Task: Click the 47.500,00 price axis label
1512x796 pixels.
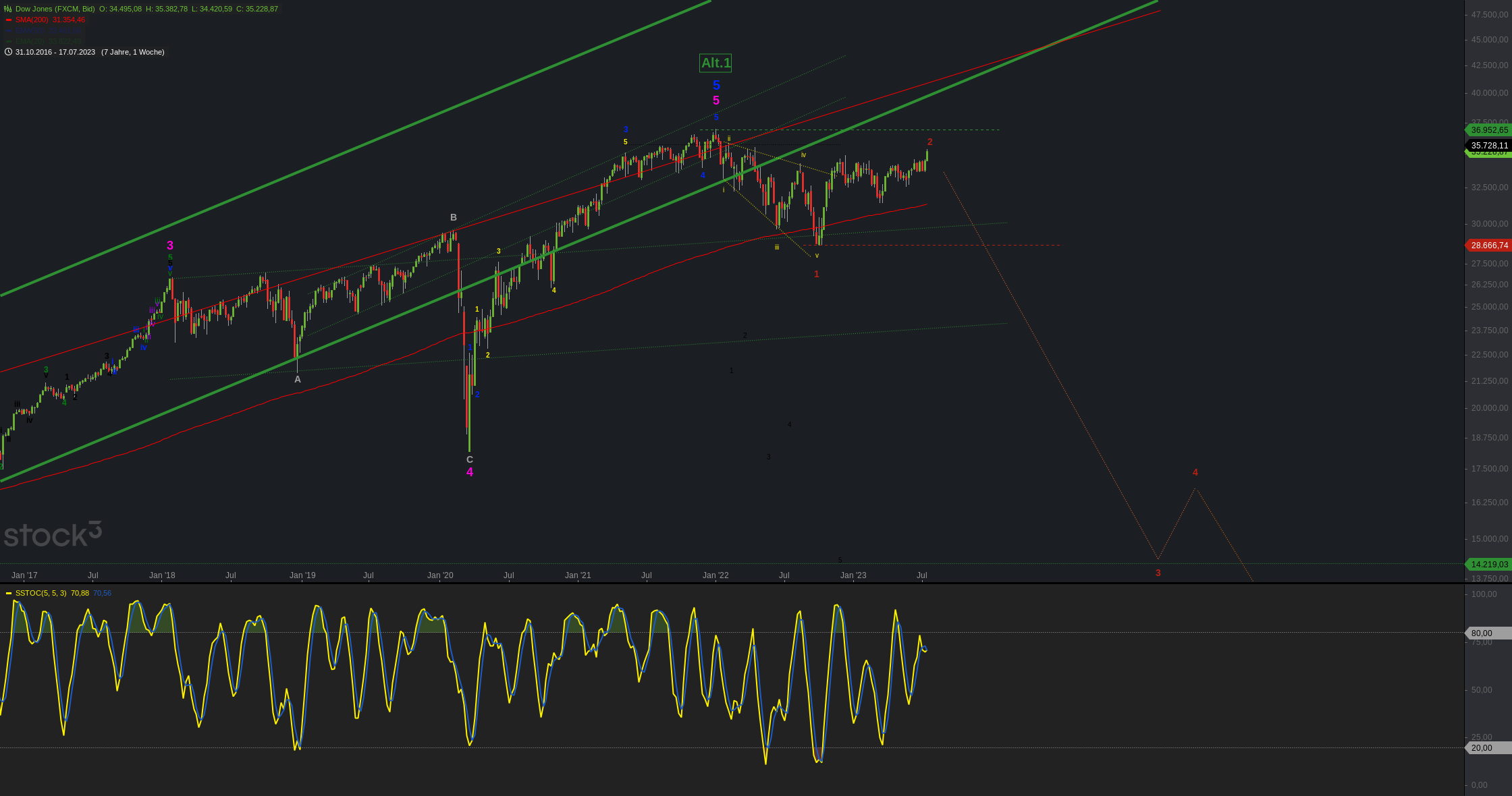Action: tap(1490, 14)
